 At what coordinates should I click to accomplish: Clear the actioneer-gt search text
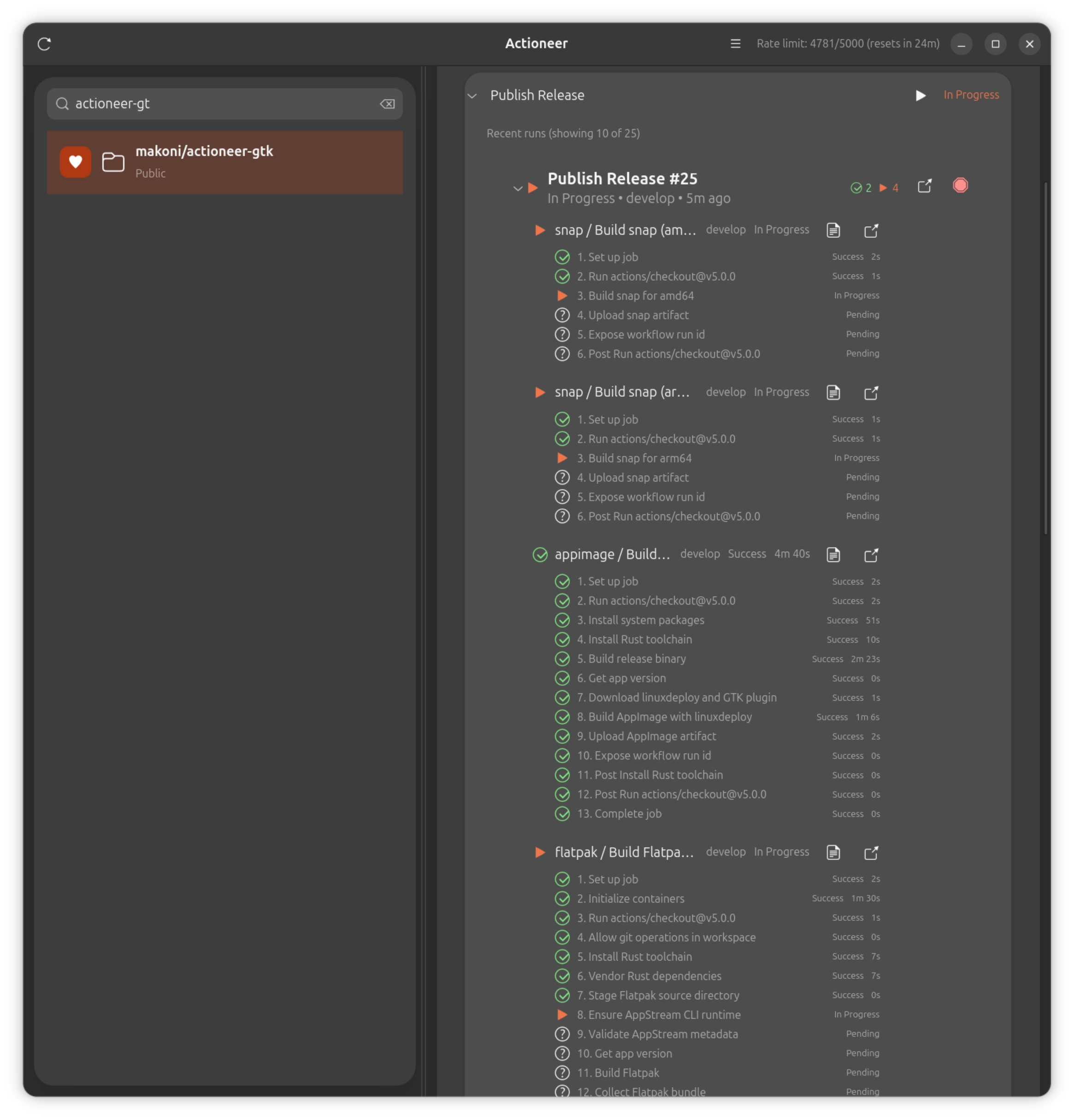[x=387, y=103]
